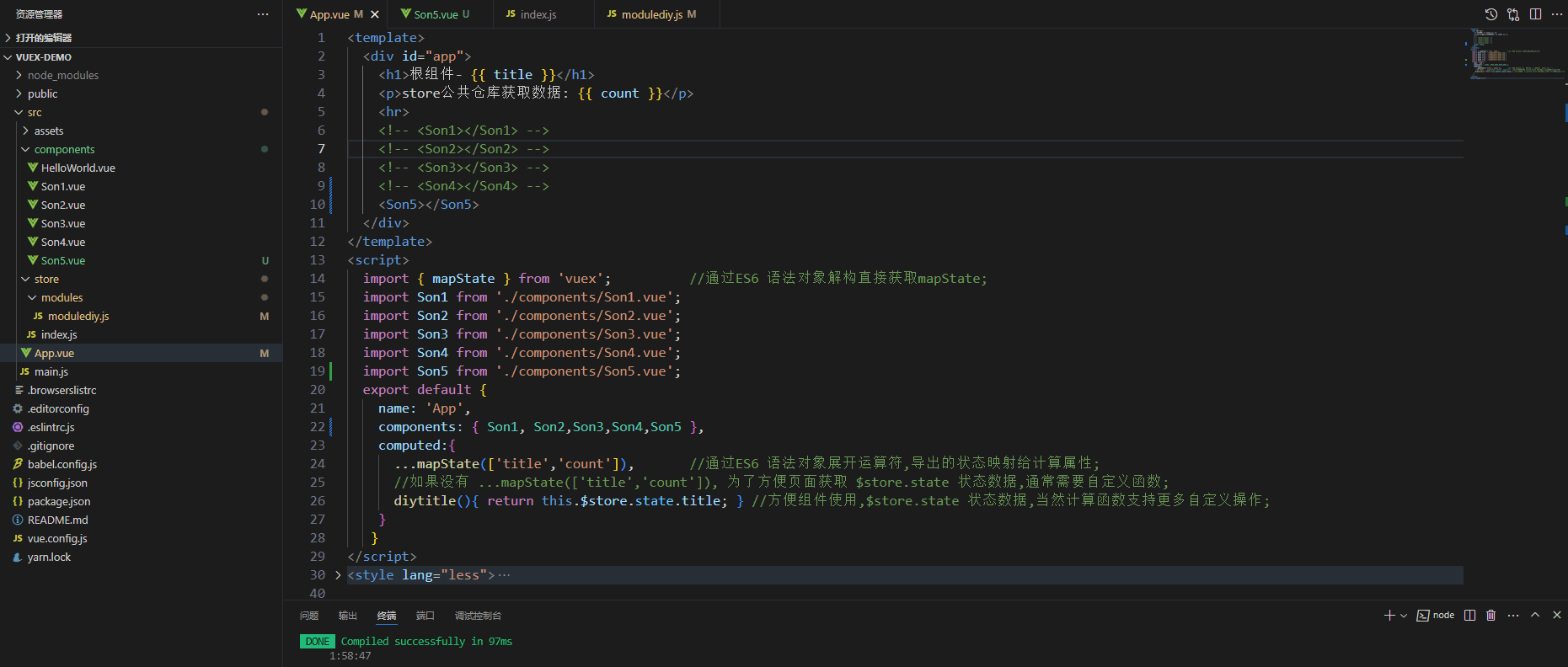Open editor more actions ellipsis
1568x667 pixels.
click(x=1557, y=14)
